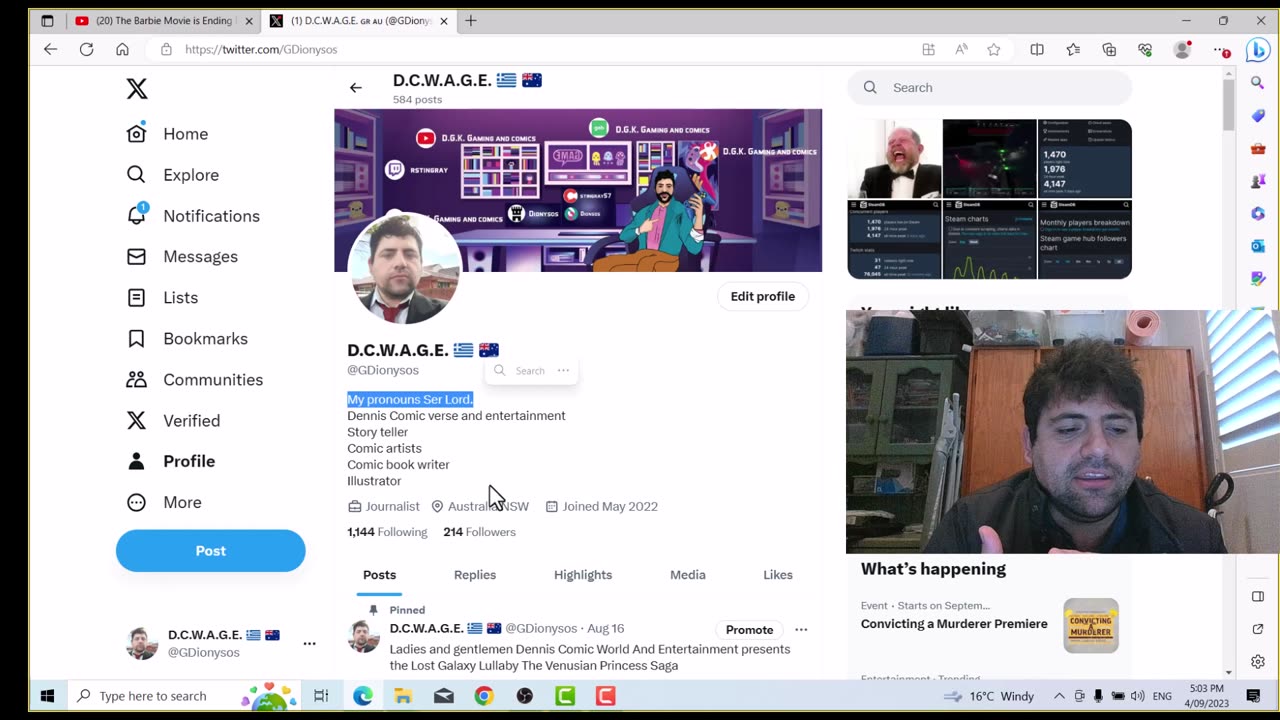Open the selection popup three-dot menu
1280x720 pixels.
coord(563,371)
